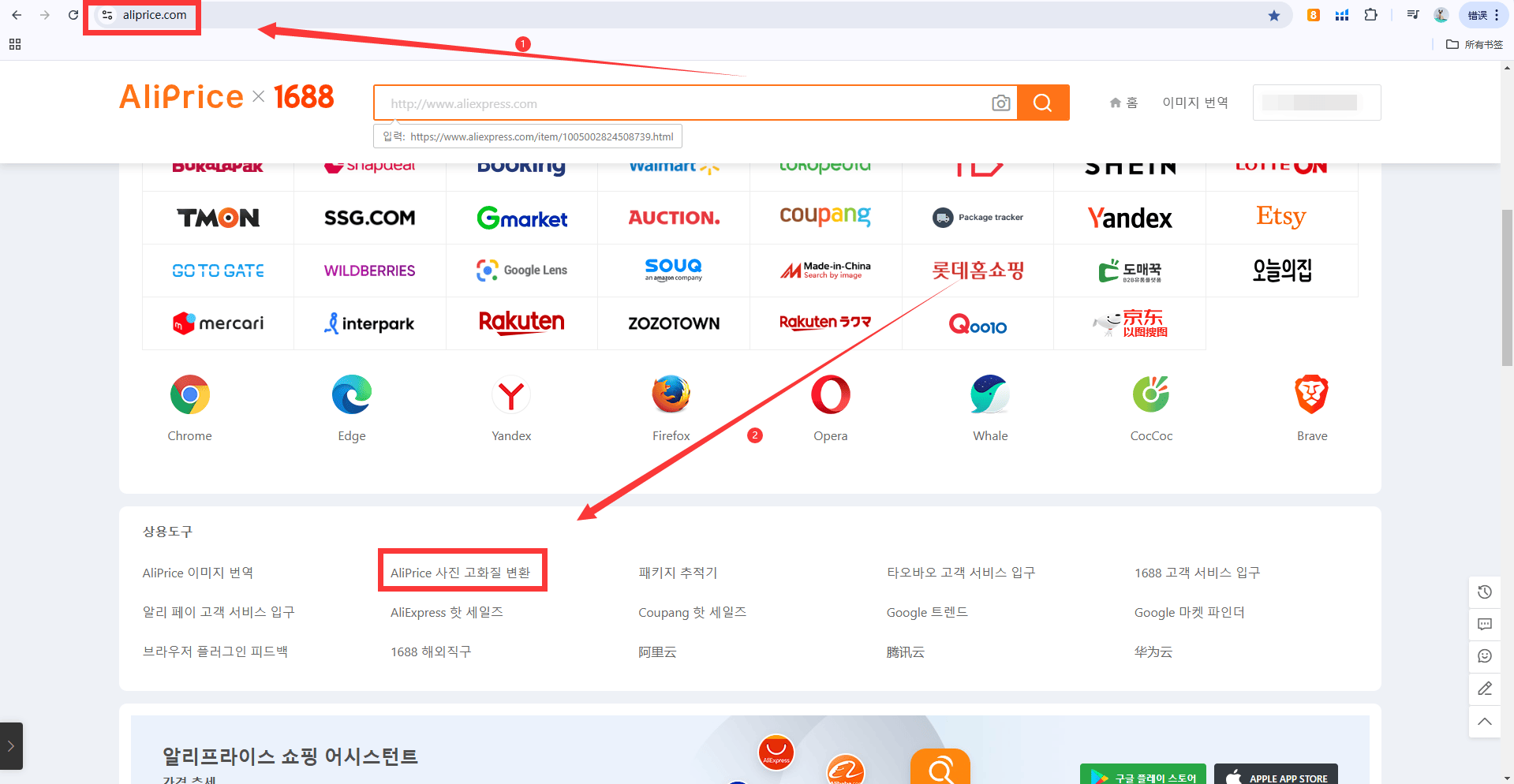Click the APPLE APP STORE button
The image size is (1514, 784).
(1276, 775)
